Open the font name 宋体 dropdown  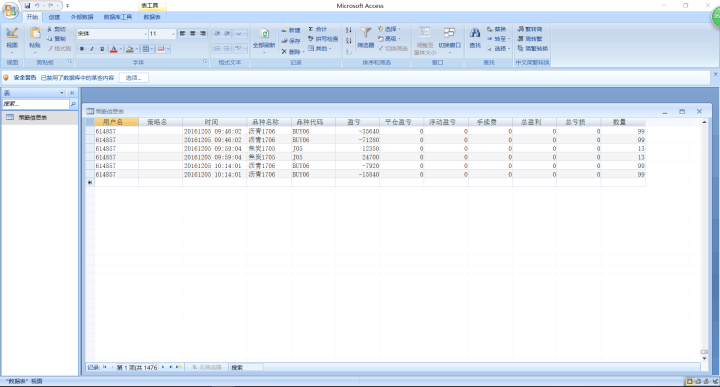point(146,34)
